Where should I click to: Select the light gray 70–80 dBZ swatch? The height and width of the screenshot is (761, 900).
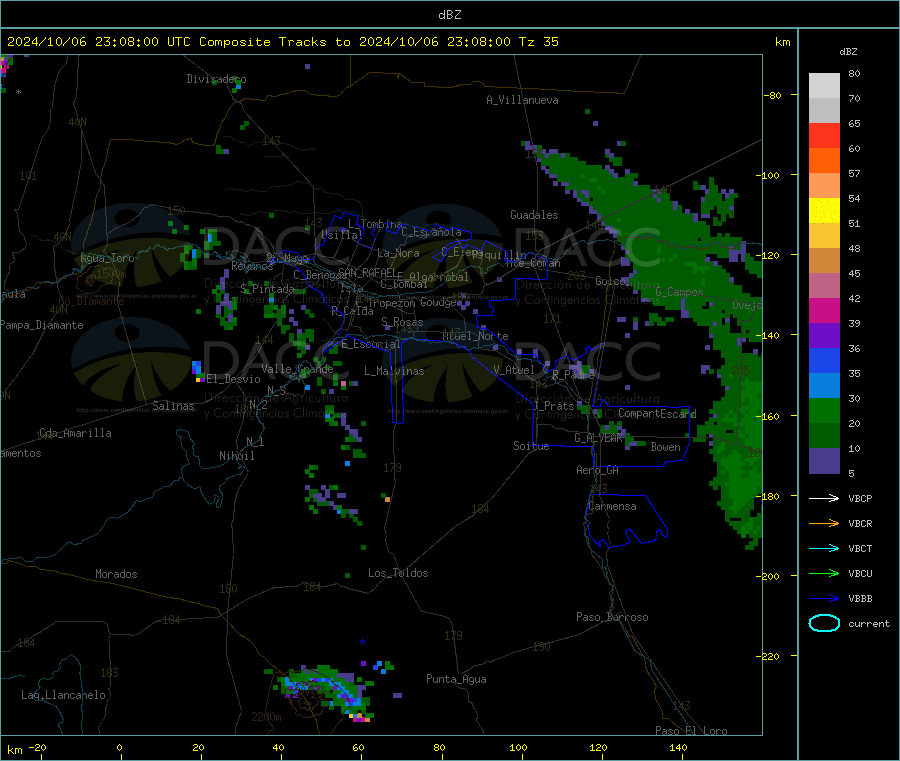tap(824, 86)
